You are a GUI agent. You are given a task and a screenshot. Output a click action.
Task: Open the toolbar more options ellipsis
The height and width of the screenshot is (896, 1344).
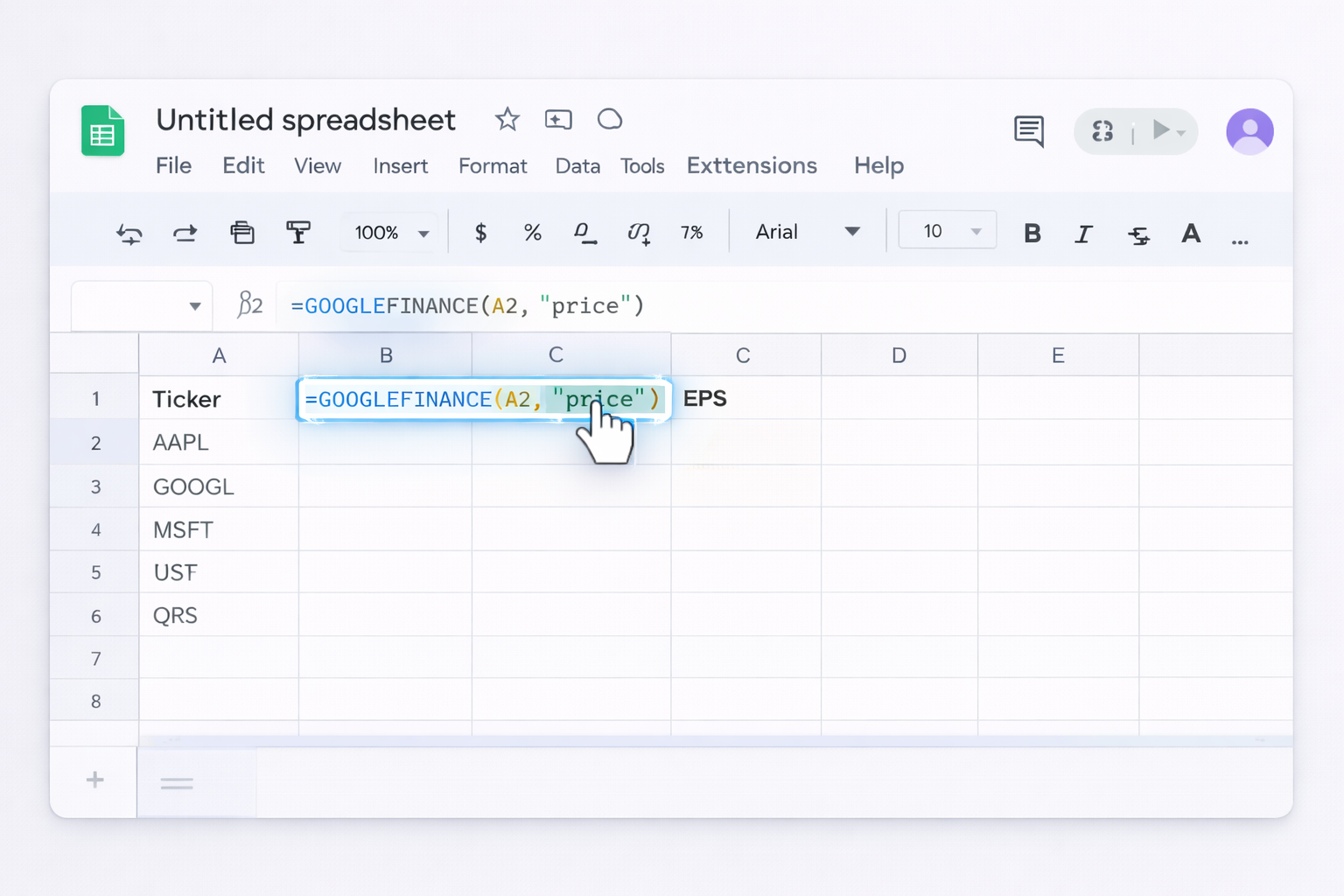1240,241
